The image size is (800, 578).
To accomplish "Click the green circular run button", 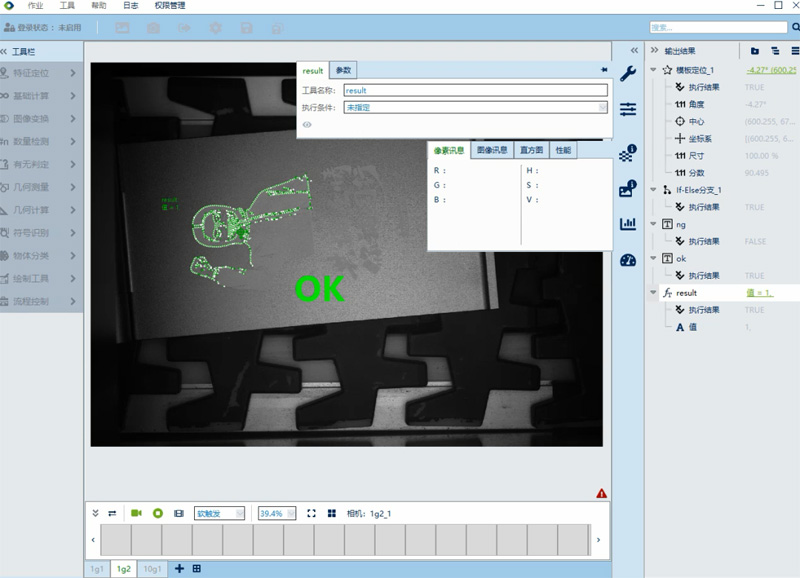I will coord(157,513).
